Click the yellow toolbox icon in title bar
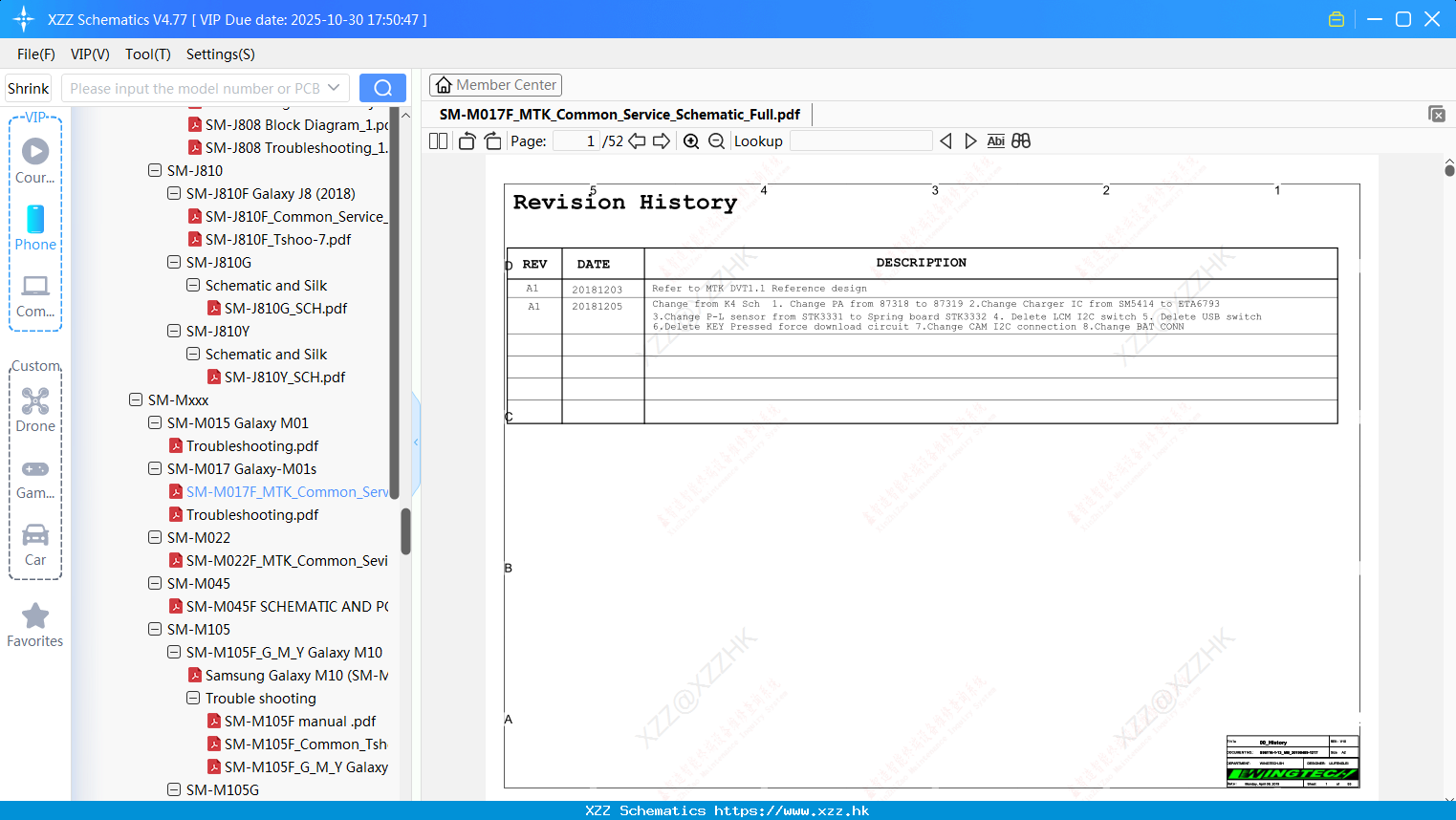The width and height of the screenshot is (1456, 820). (x=1336, y=19)
